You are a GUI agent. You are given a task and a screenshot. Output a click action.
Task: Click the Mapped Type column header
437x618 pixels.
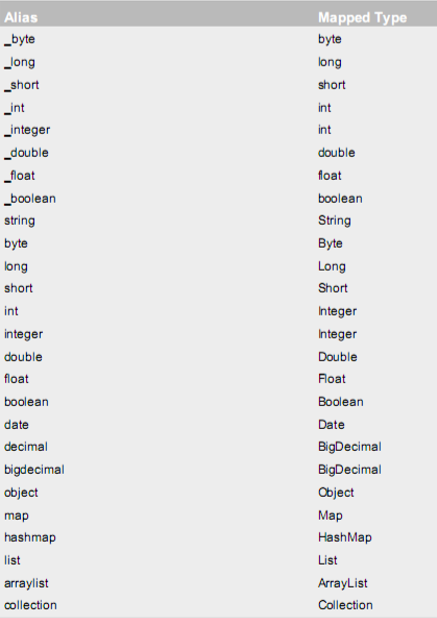(362, 17)
